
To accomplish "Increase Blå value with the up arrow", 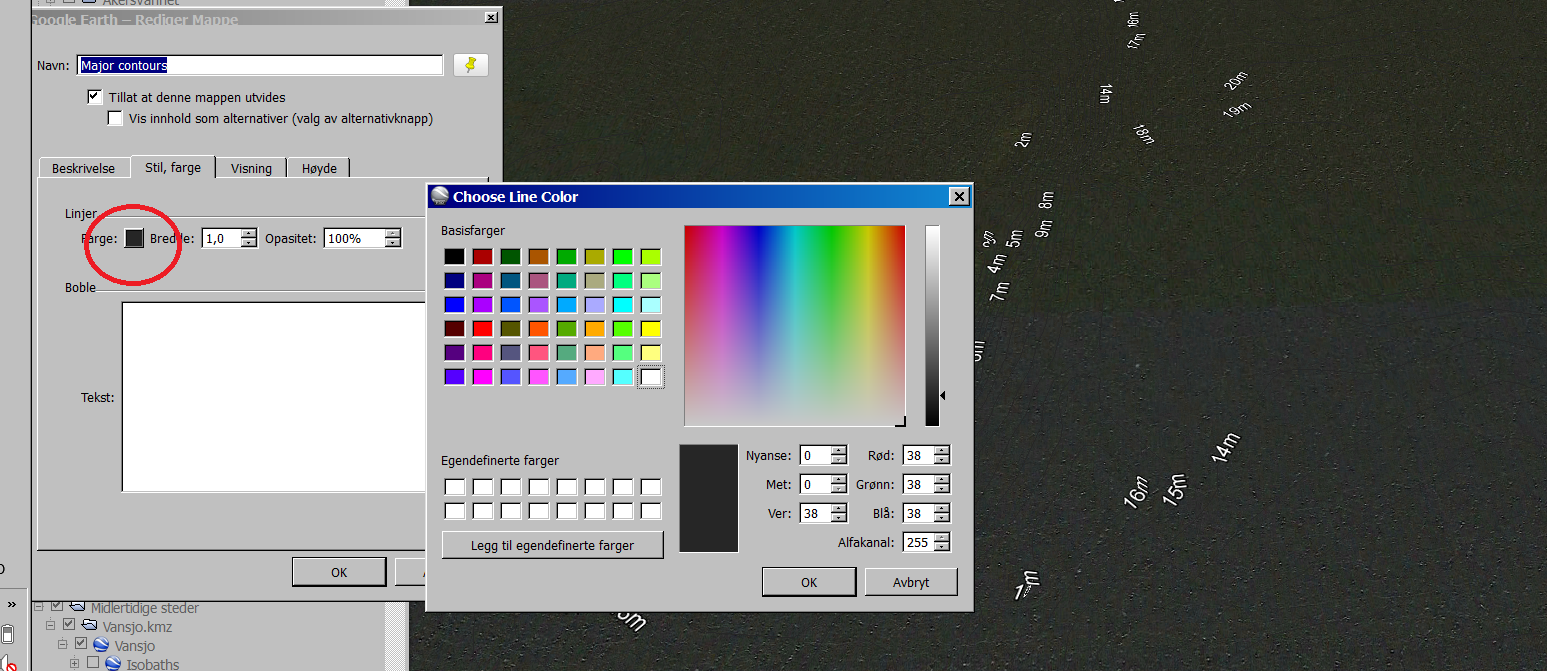I will click(x=942, y=508).
